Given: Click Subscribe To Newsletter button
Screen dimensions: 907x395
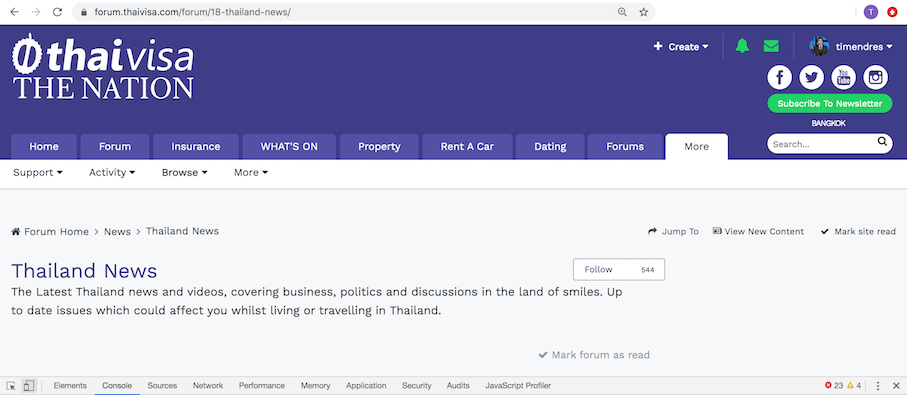Looking at the screenshot, I should tap(829, 104).
